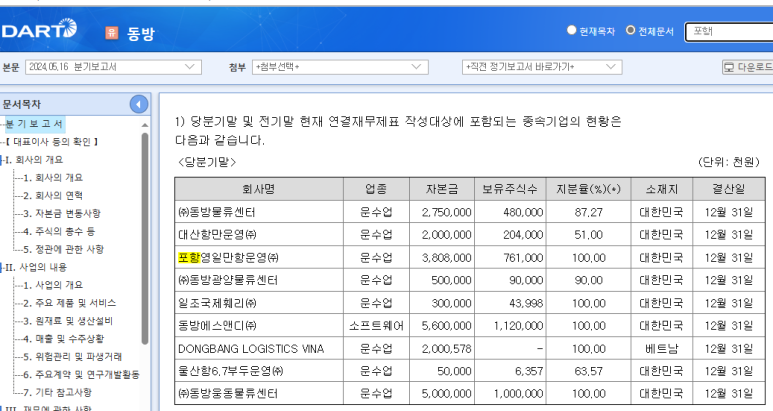Open 3. 원재료 및 생산설비 tree item

click(x=68, y=321)
